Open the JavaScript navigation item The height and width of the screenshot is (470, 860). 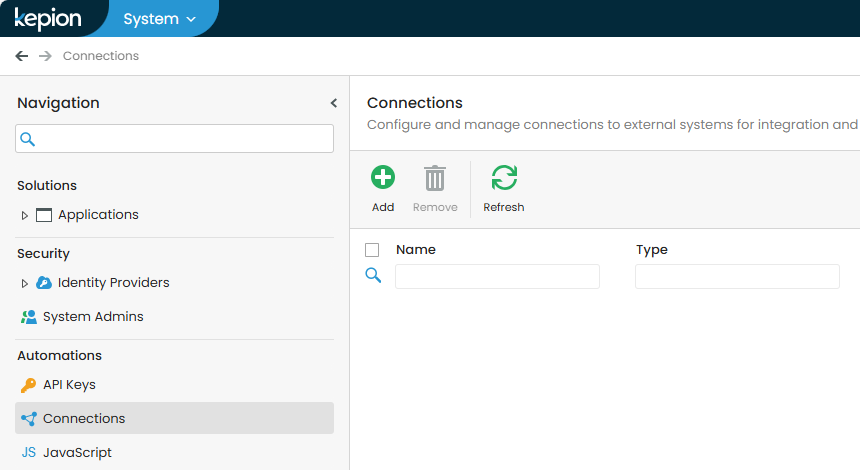77,453
